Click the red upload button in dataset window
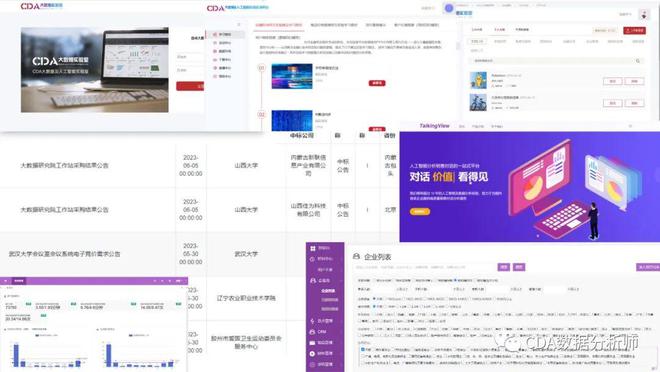660x372 pixels. (634, 30)
